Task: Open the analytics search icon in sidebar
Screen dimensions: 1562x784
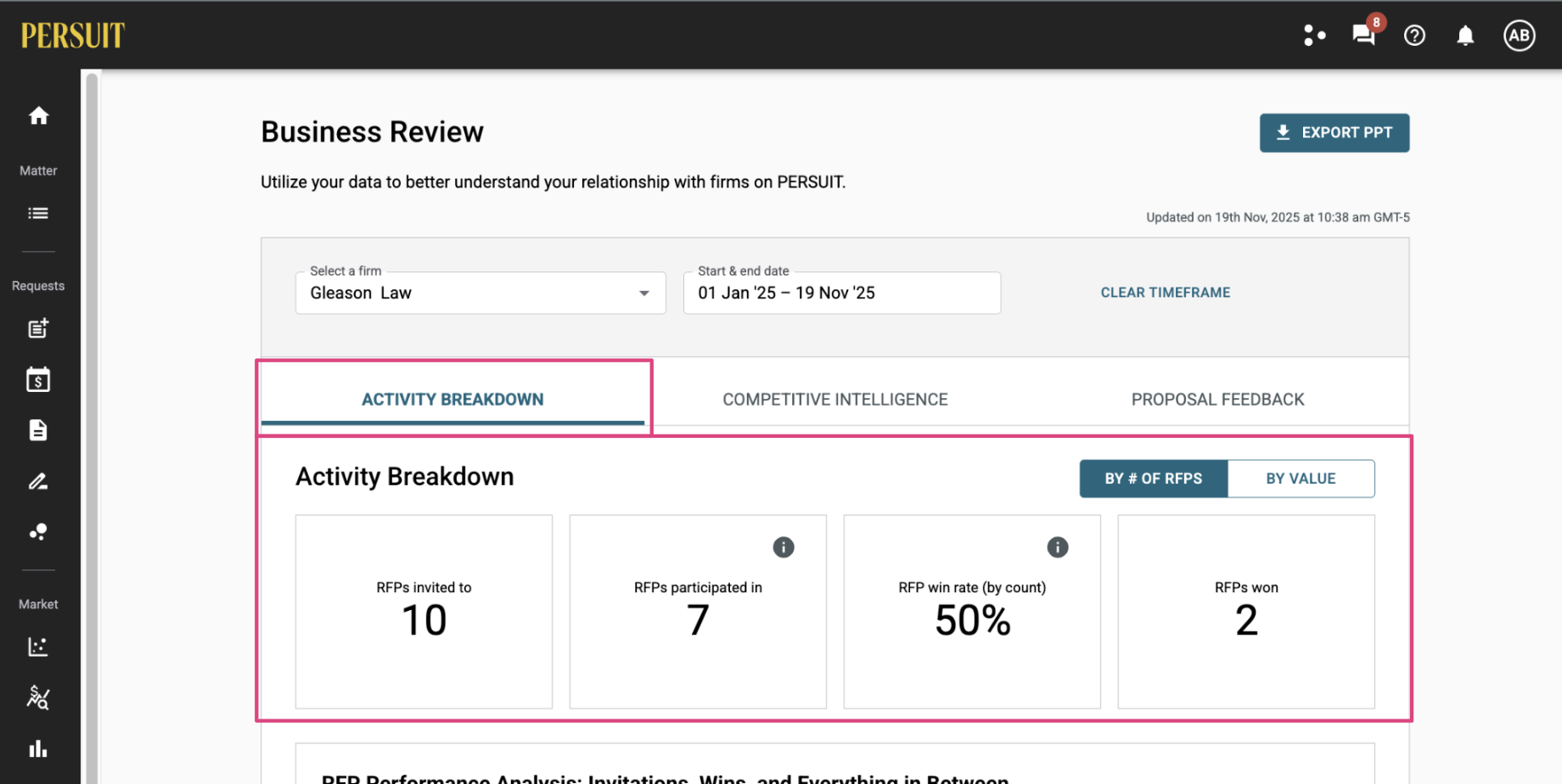Action: click(x=38, y=697)
